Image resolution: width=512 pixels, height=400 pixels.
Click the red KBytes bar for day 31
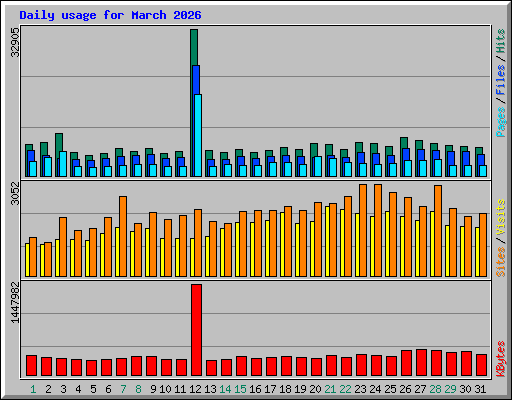[x=481, y=365]
